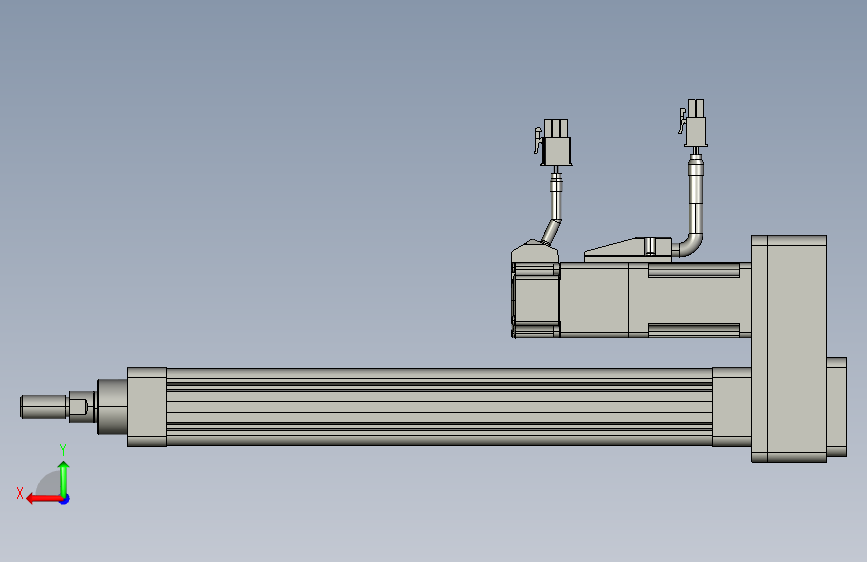Select the tall belt housing at the rear

[789, 348]
